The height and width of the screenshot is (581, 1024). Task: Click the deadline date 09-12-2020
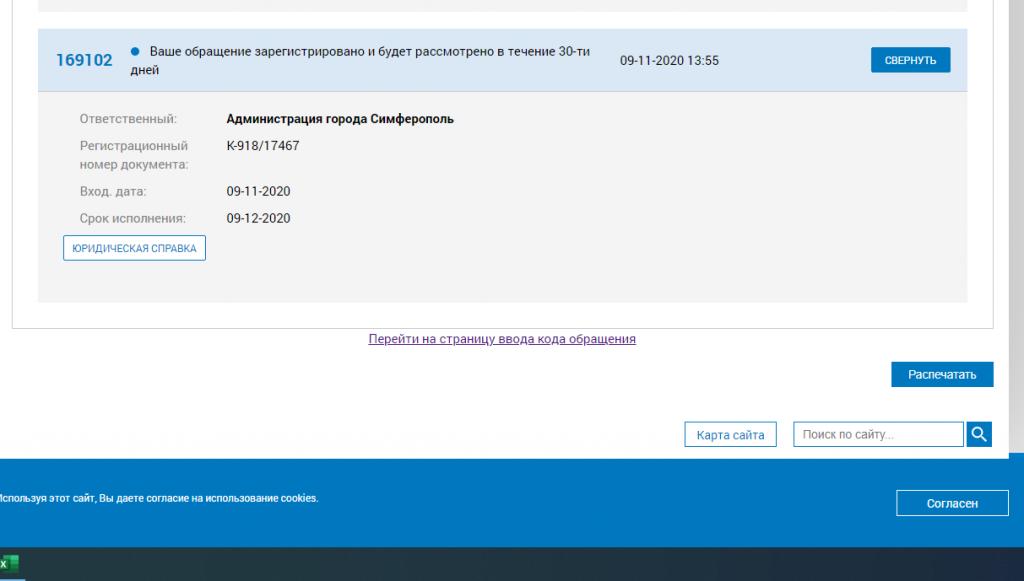pos(258,218)
